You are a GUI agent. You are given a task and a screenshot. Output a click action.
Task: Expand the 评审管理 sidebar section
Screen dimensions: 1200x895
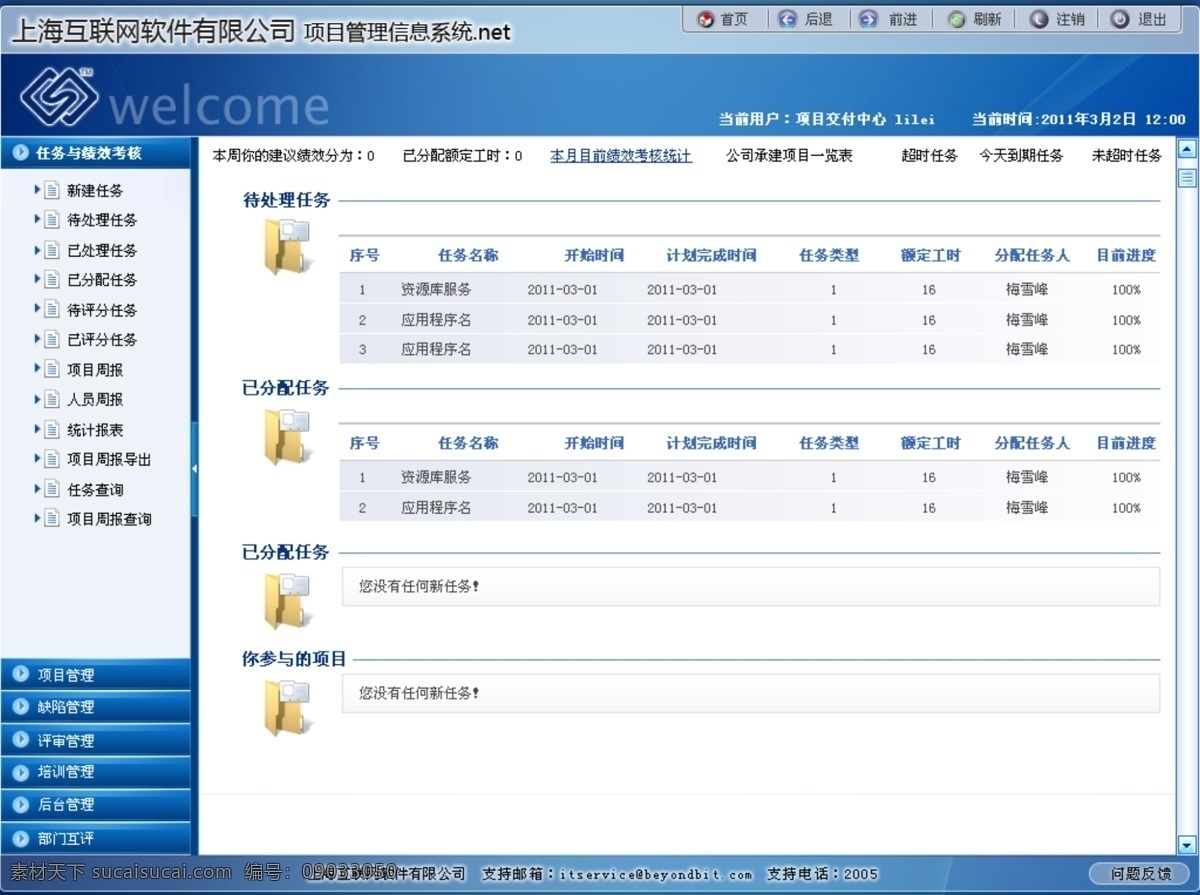click(95, 740)
